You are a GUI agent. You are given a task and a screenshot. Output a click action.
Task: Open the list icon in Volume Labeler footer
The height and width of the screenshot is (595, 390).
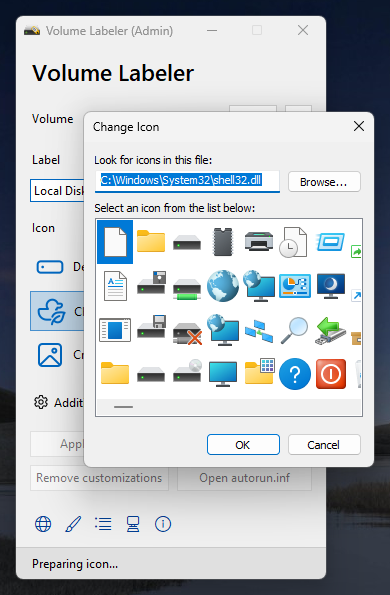[x=103, y=524]
